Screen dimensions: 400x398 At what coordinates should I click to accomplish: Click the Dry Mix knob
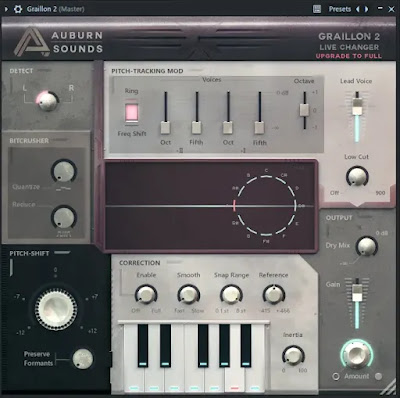point(366,247)
